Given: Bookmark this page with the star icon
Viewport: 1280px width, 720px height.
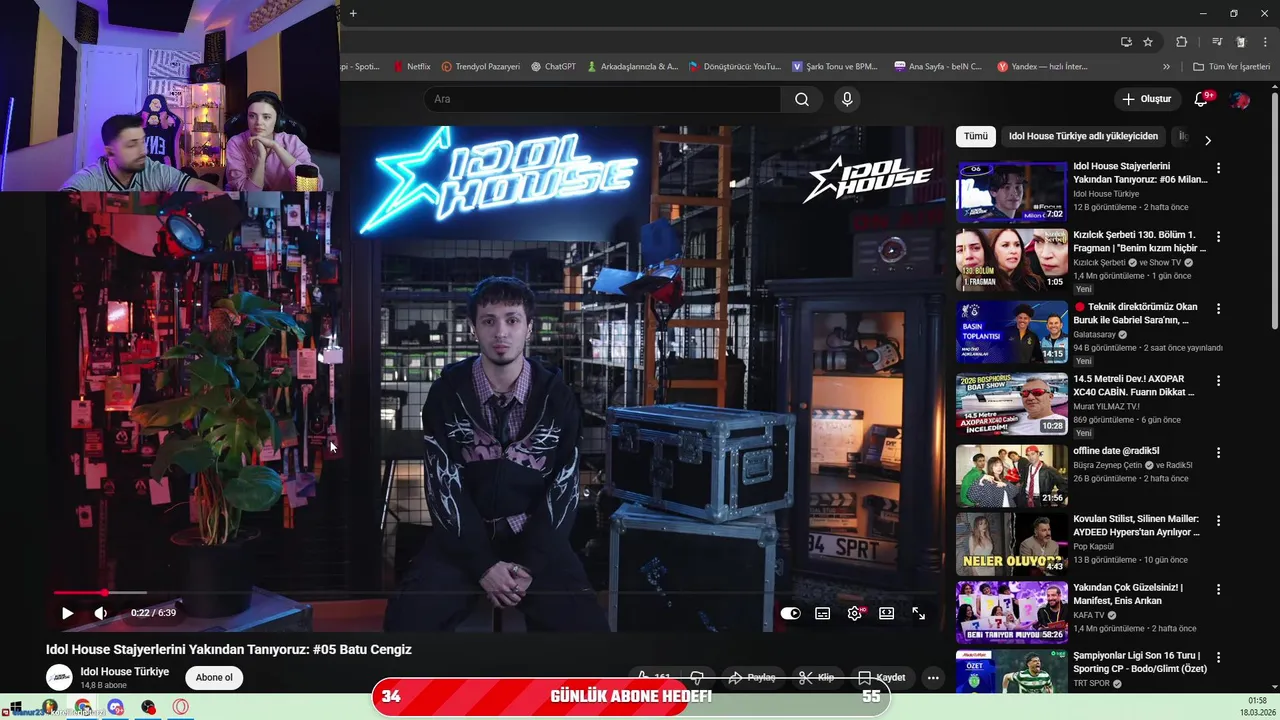Looking at the screenshot, I should [1148, 42].
